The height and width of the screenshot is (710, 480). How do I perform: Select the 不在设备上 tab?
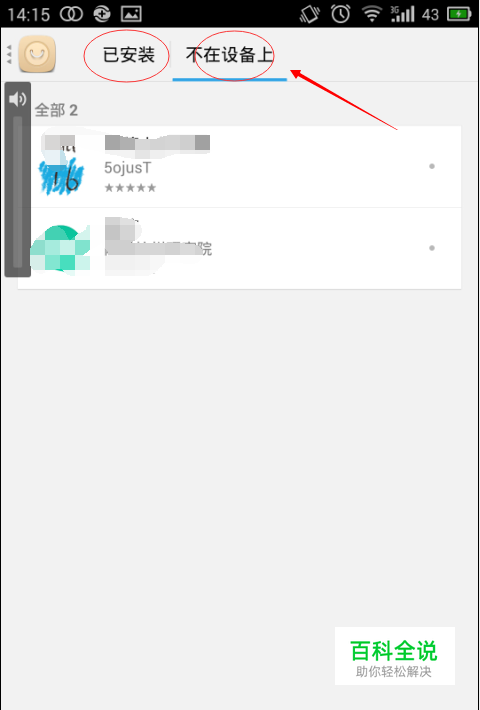(230, 55)
